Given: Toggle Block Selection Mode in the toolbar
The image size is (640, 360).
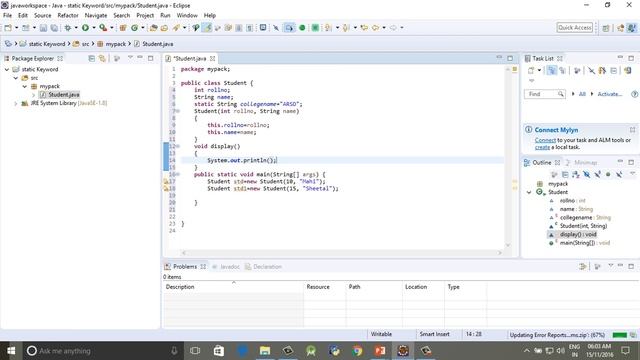Looking at the screenshot, I should 239,28.
